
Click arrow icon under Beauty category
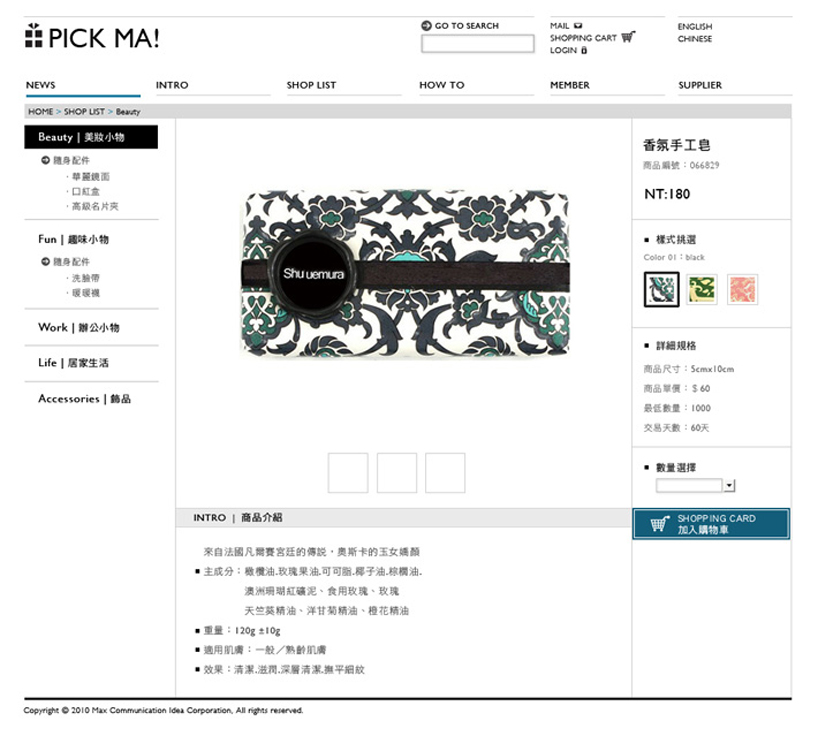[x=45, y=160]
